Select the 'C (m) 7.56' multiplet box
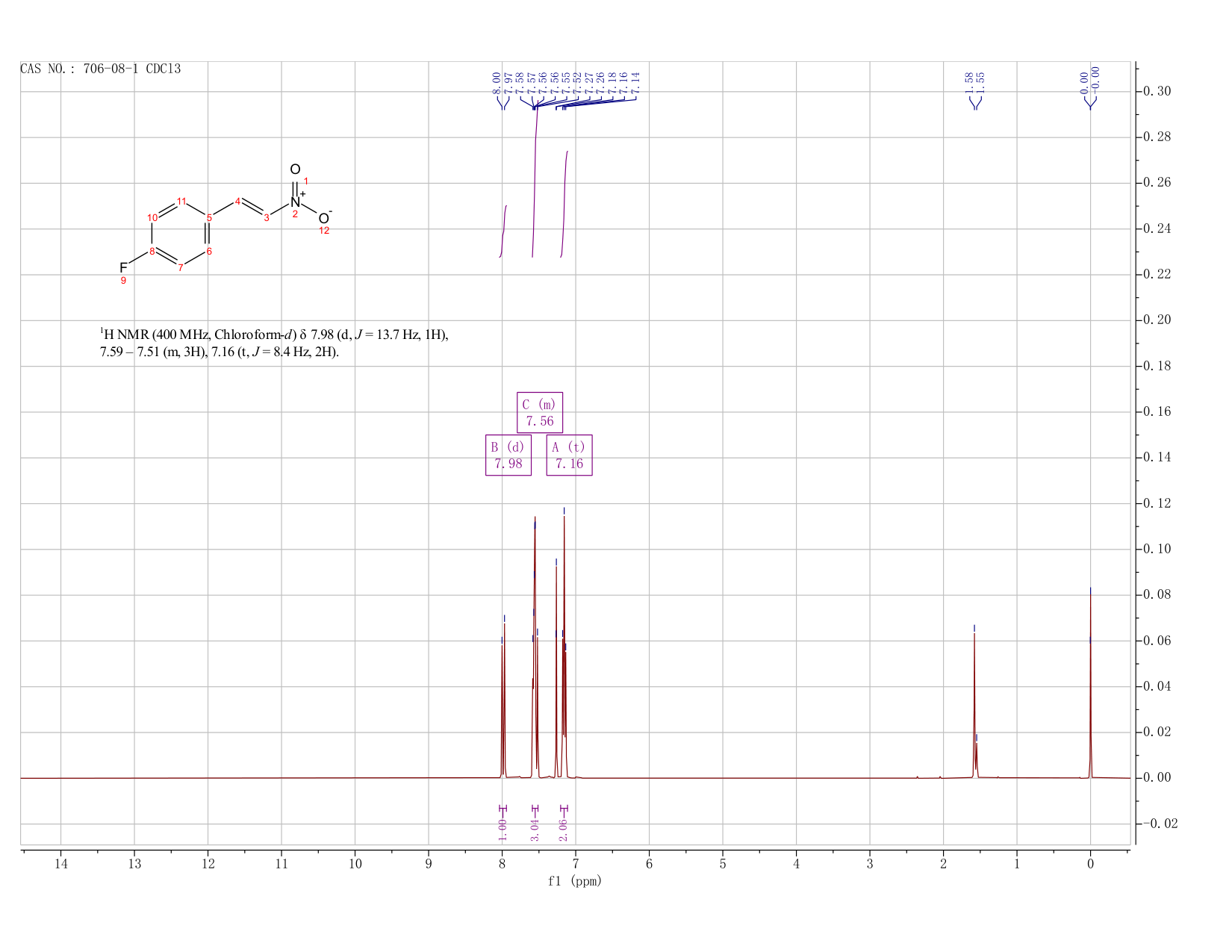 click(540, 413)
